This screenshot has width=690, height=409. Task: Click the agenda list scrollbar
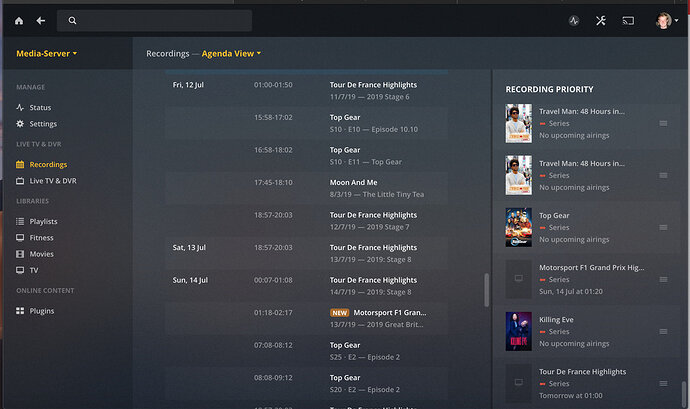pyautogui.click(x=486, y=290)
